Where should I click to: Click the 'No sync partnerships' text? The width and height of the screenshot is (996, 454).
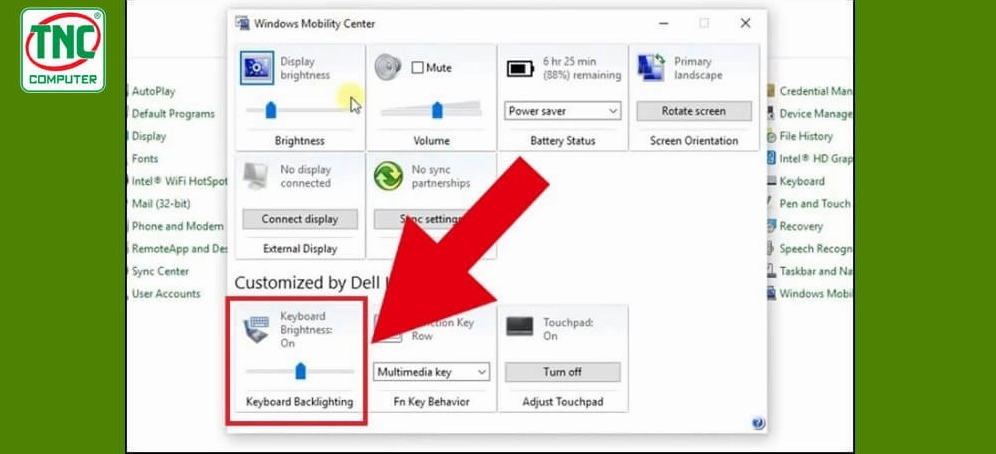pos(441,177)
